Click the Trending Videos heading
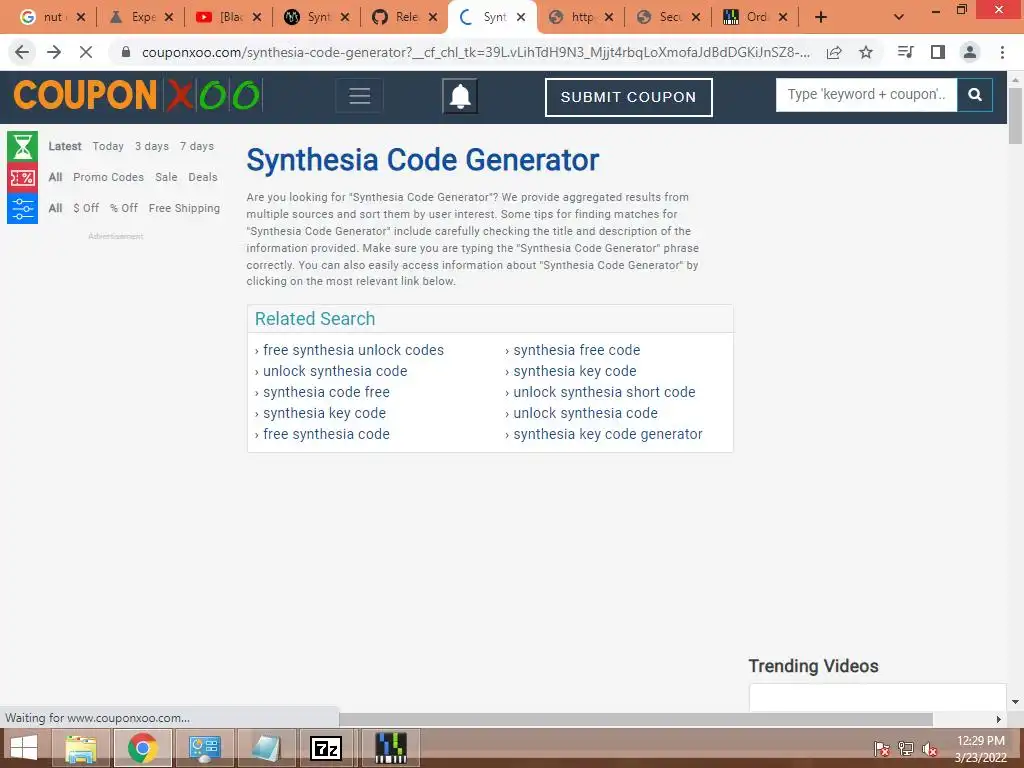 (813, 666)
